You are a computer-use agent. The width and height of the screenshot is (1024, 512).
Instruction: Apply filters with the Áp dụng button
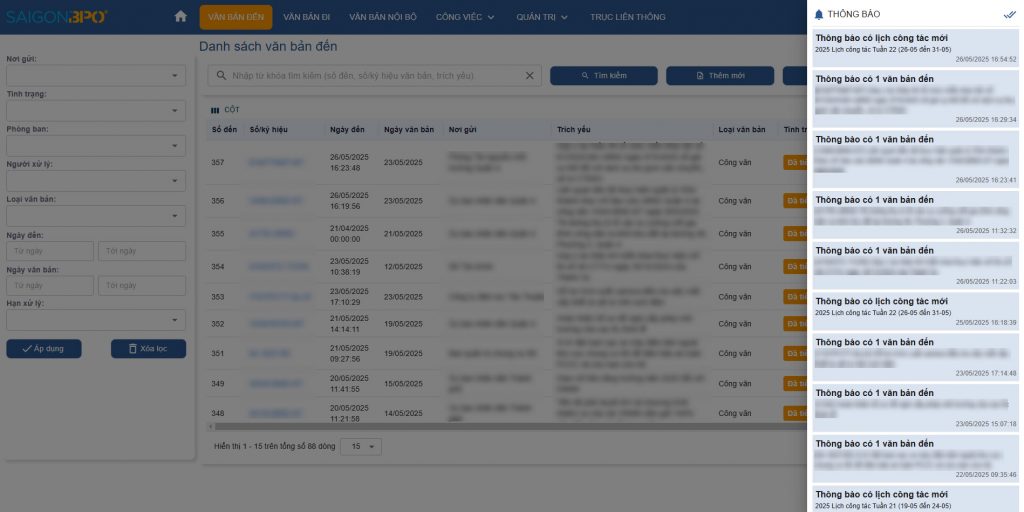tap(44, 349)
